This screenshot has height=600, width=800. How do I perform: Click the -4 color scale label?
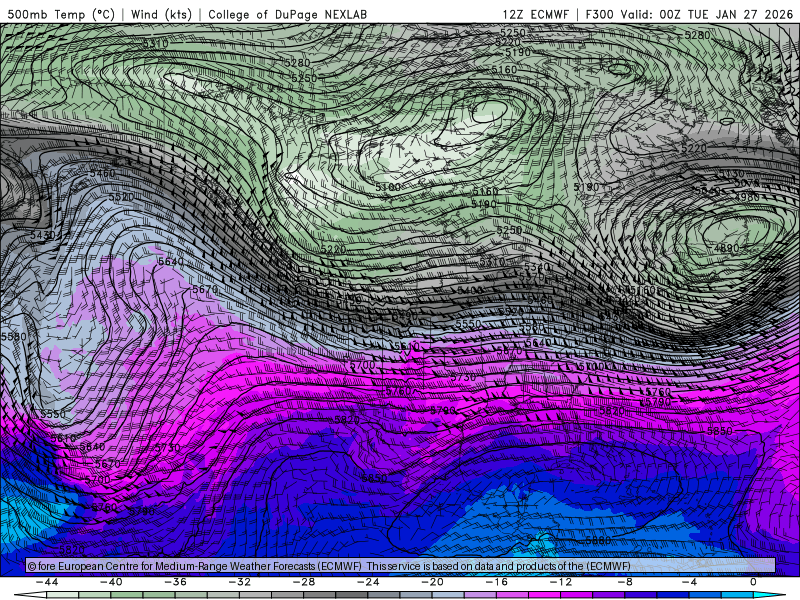(x=689, y=582)
